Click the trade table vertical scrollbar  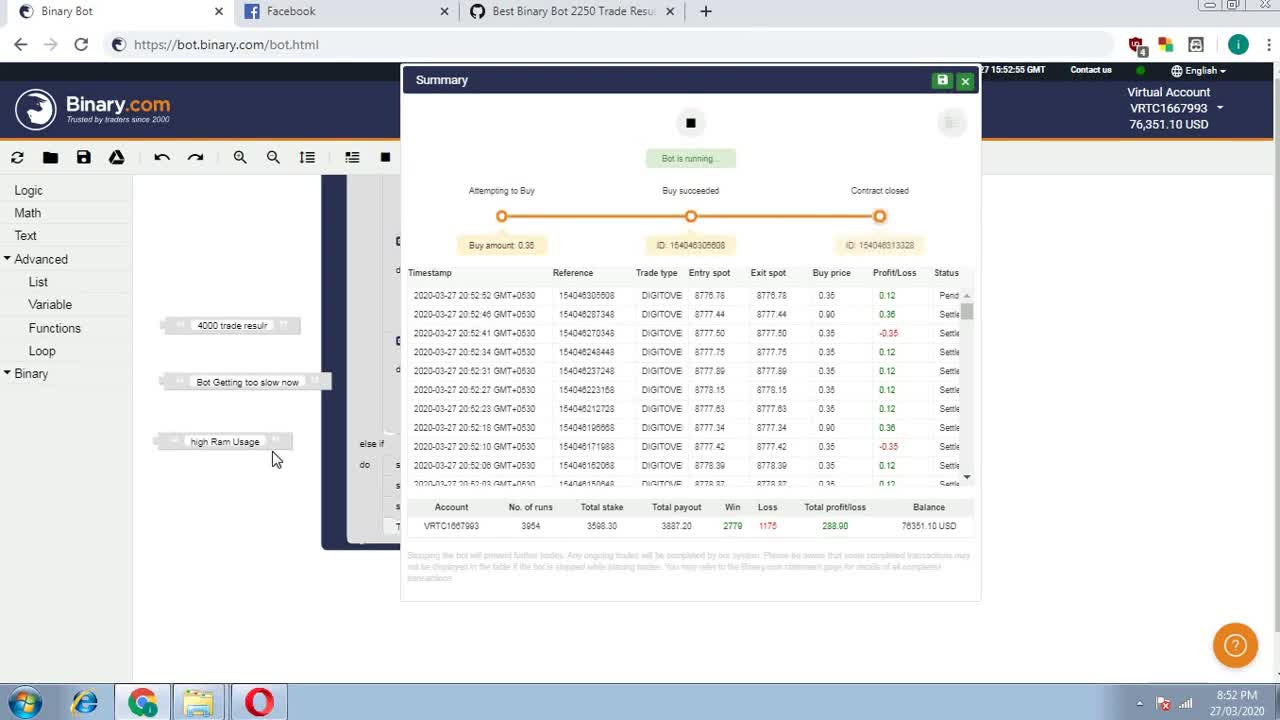[967, 380]
